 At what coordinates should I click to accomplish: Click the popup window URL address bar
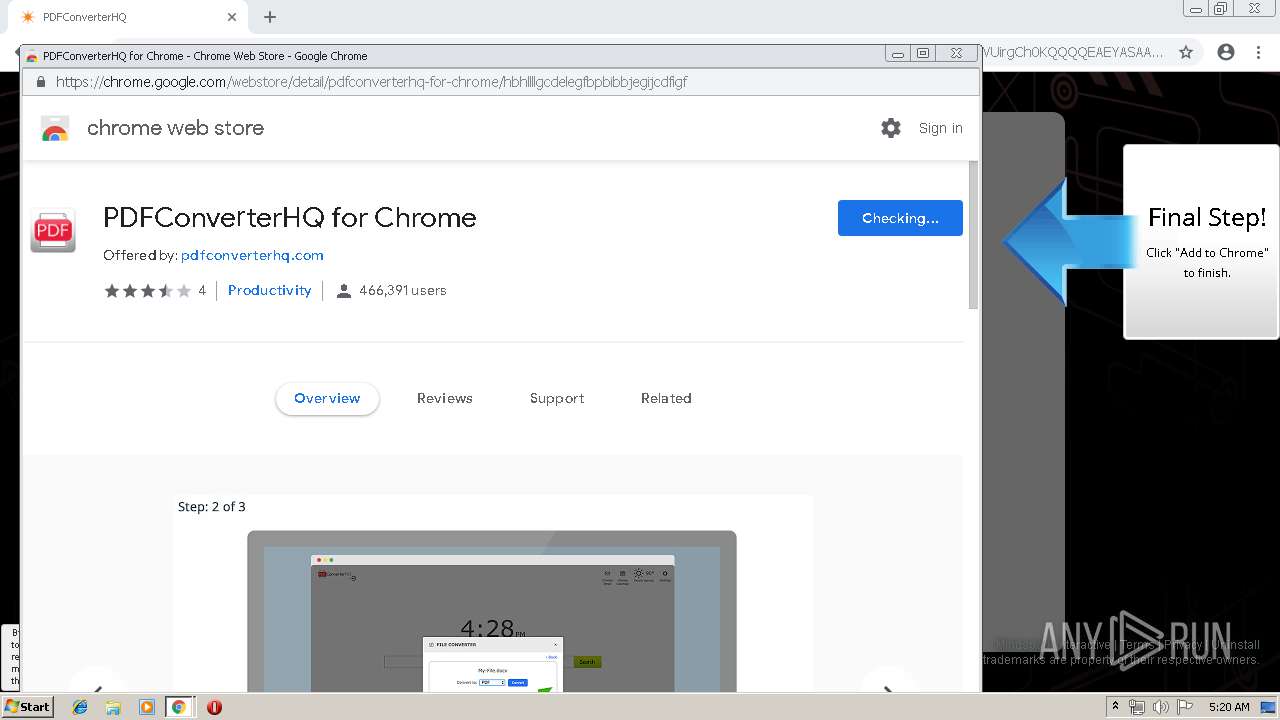click(x=500, y=82)
